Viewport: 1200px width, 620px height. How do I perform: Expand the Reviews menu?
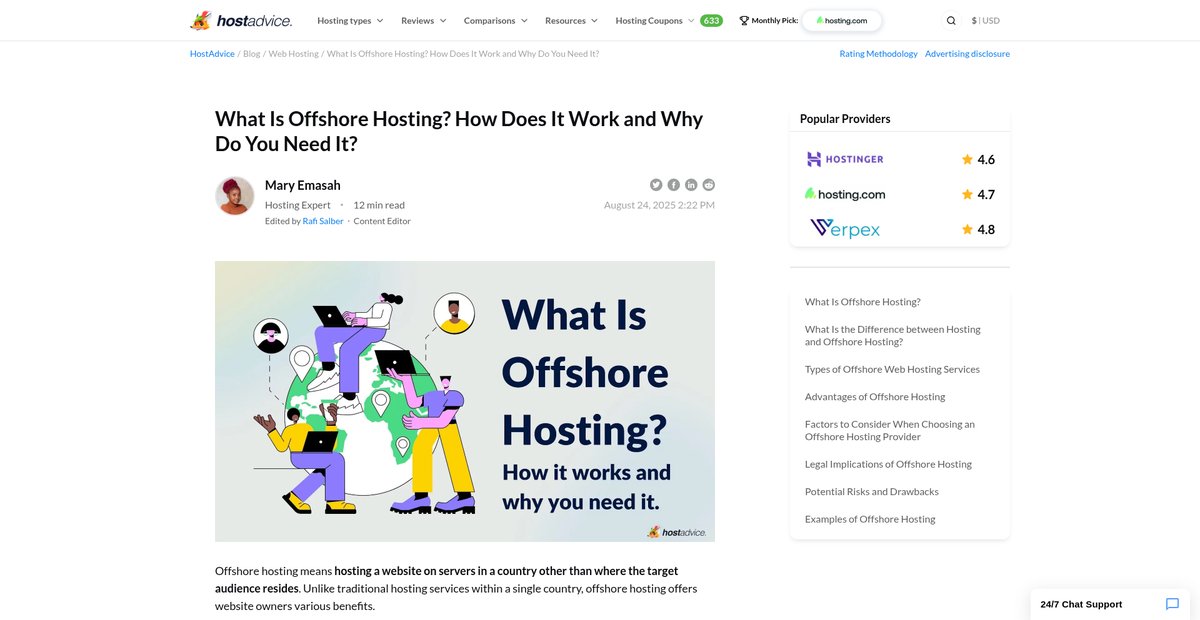424,20
